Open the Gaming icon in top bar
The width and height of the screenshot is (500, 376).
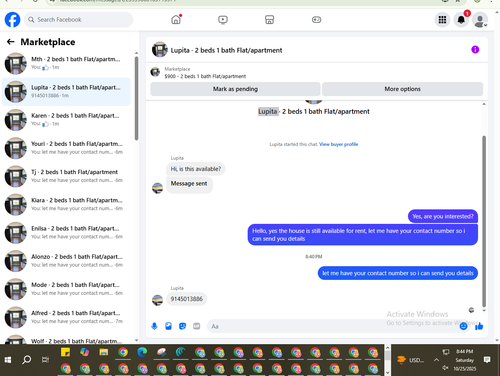(x=316, y=20)
